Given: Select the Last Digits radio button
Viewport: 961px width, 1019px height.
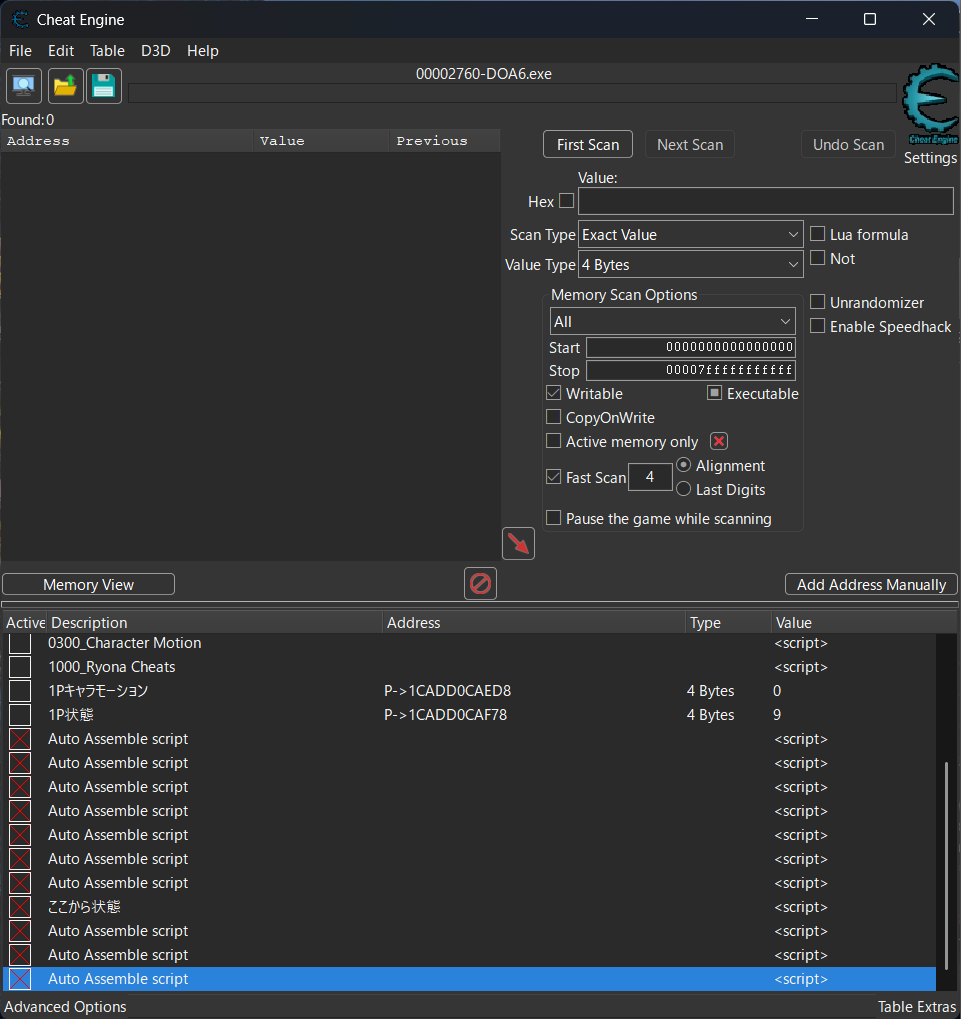Looking at the screenshot, I should 684,489.
